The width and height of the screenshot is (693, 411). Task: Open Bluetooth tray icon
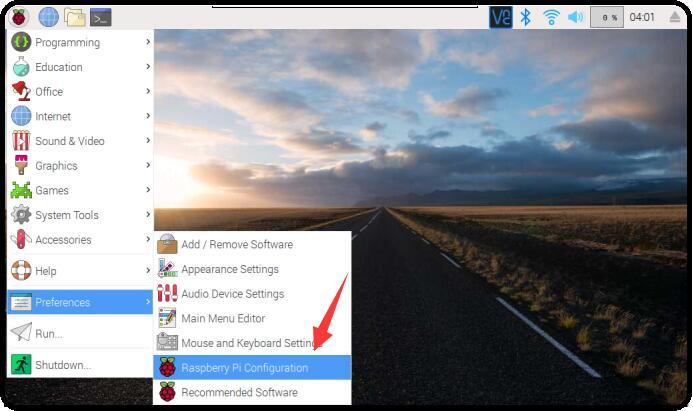[525, 17]
